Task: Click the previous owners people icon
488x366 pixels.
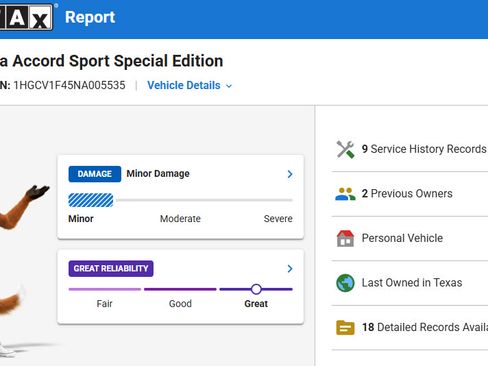Action: (345, 194)
